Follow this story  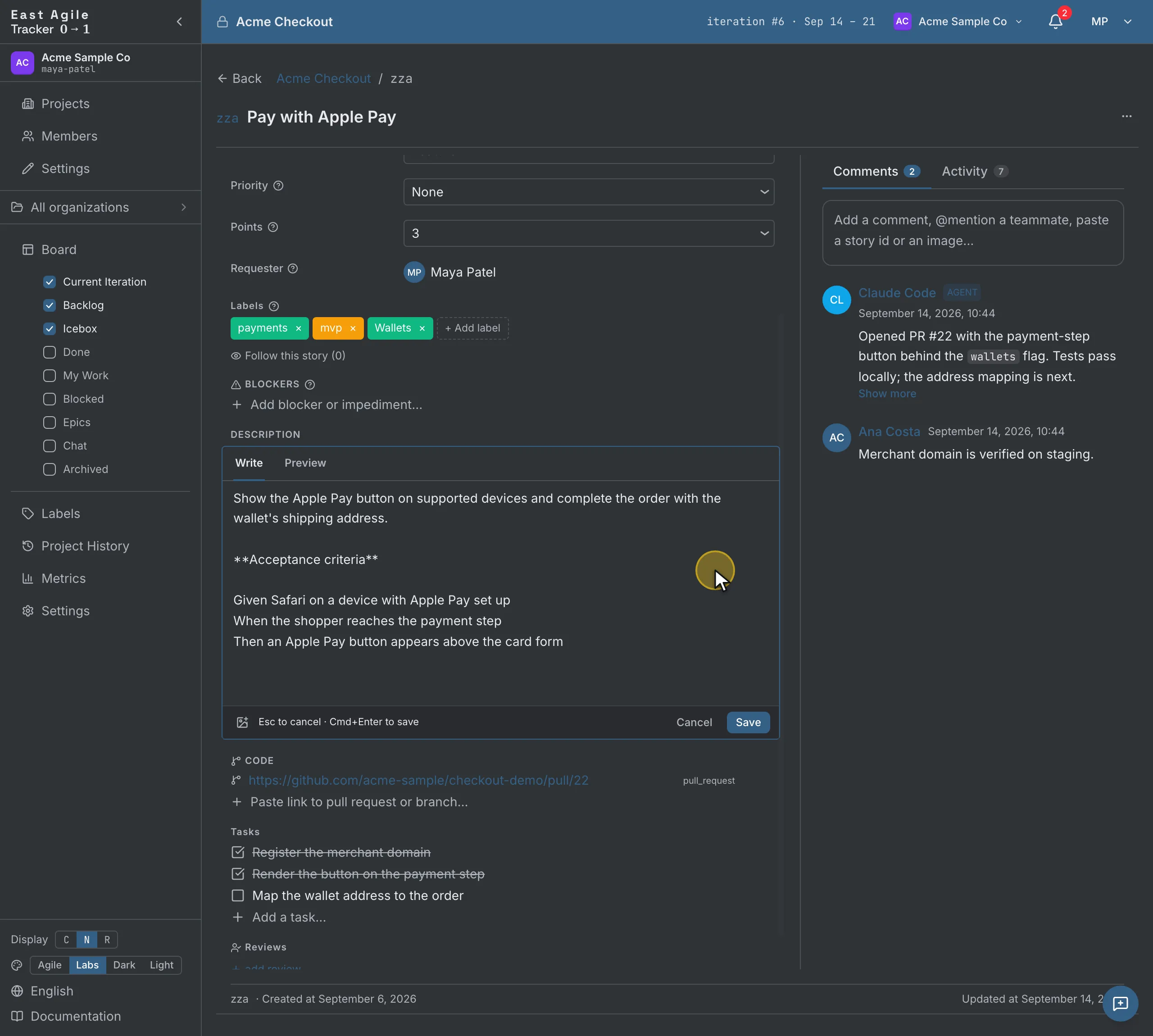pyautogui.click(x=288, y=356)
